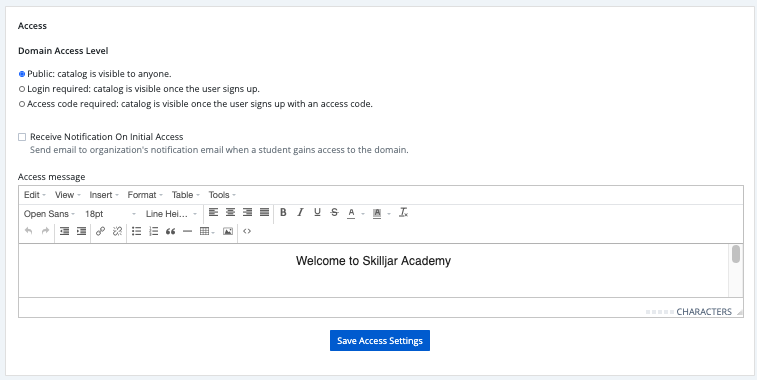Justify text in editor toolbar
This screenshot has width=757, height=380.
(265, 212)
